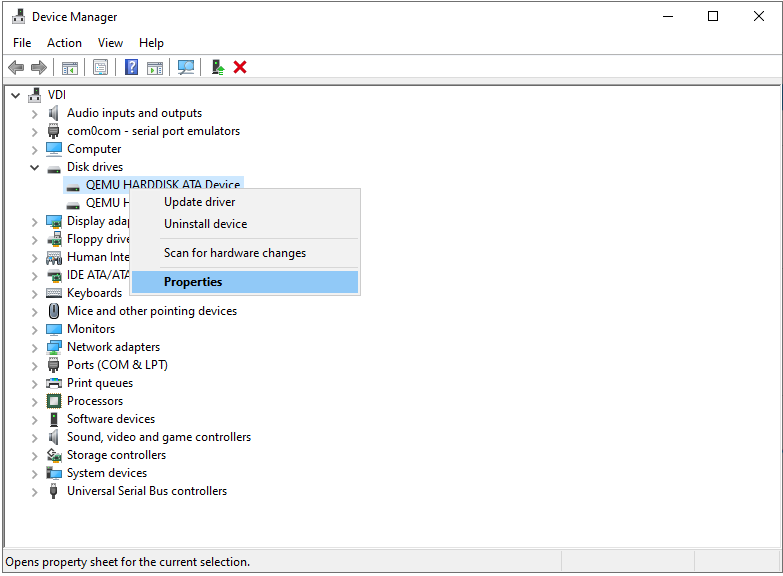The height and width of the screenshot is (576, 783).
Task: Expand the Monitors category arrow
Action: (34, 330)
